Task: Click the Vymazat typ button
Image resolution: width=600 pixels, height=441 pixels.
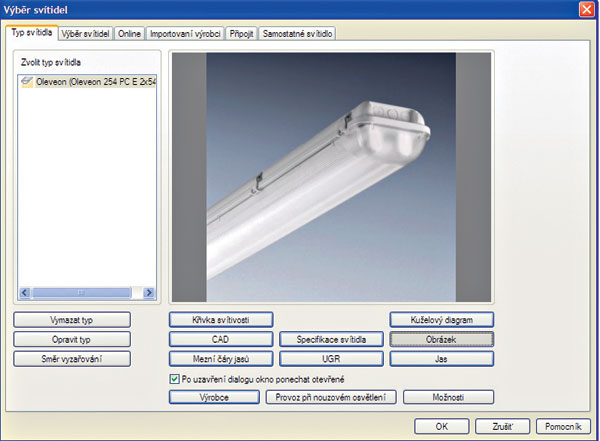Action: click(72, 320)
